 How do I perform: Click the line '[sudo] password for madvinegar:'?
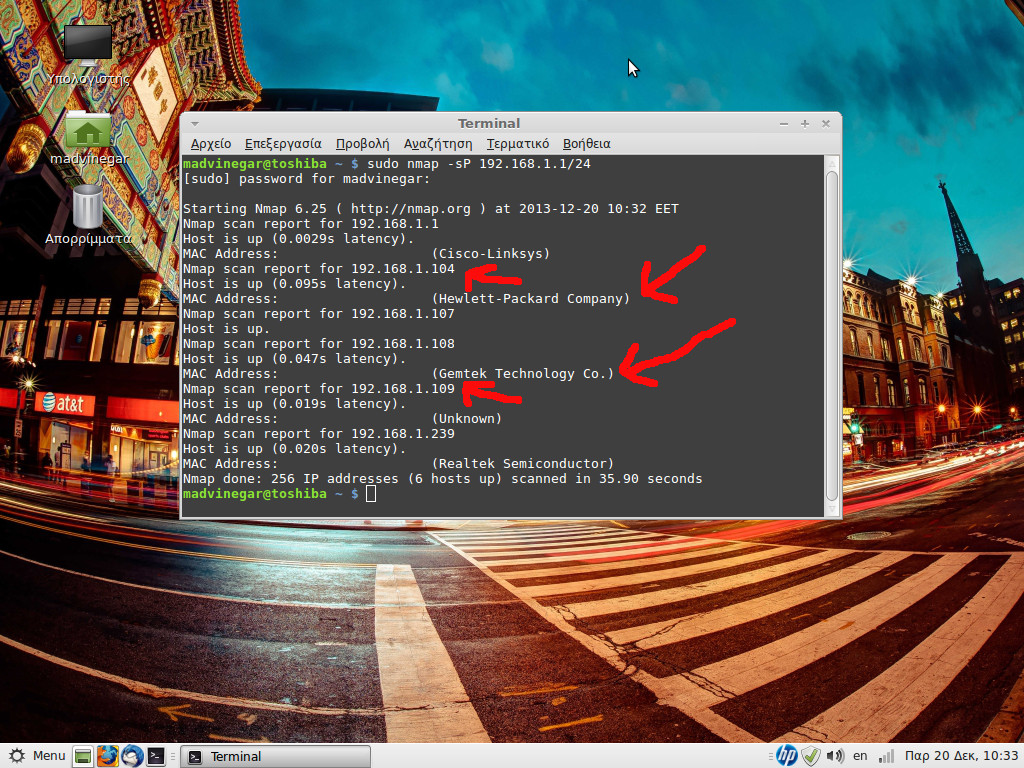[x=307, y=179]
